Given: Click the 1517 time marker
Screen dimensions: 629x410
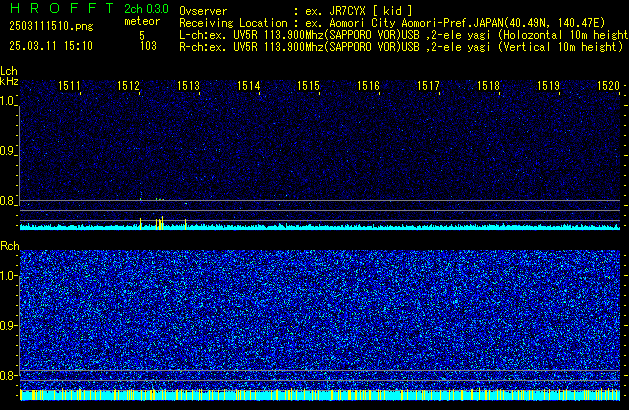Looking at the screenshot, I should pos(428,86).
